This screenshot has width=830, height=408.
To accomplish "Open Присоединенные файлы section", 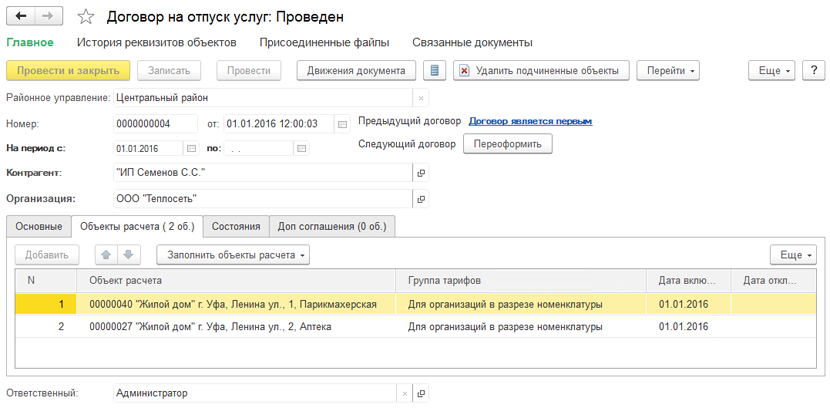I will (310, 43).
